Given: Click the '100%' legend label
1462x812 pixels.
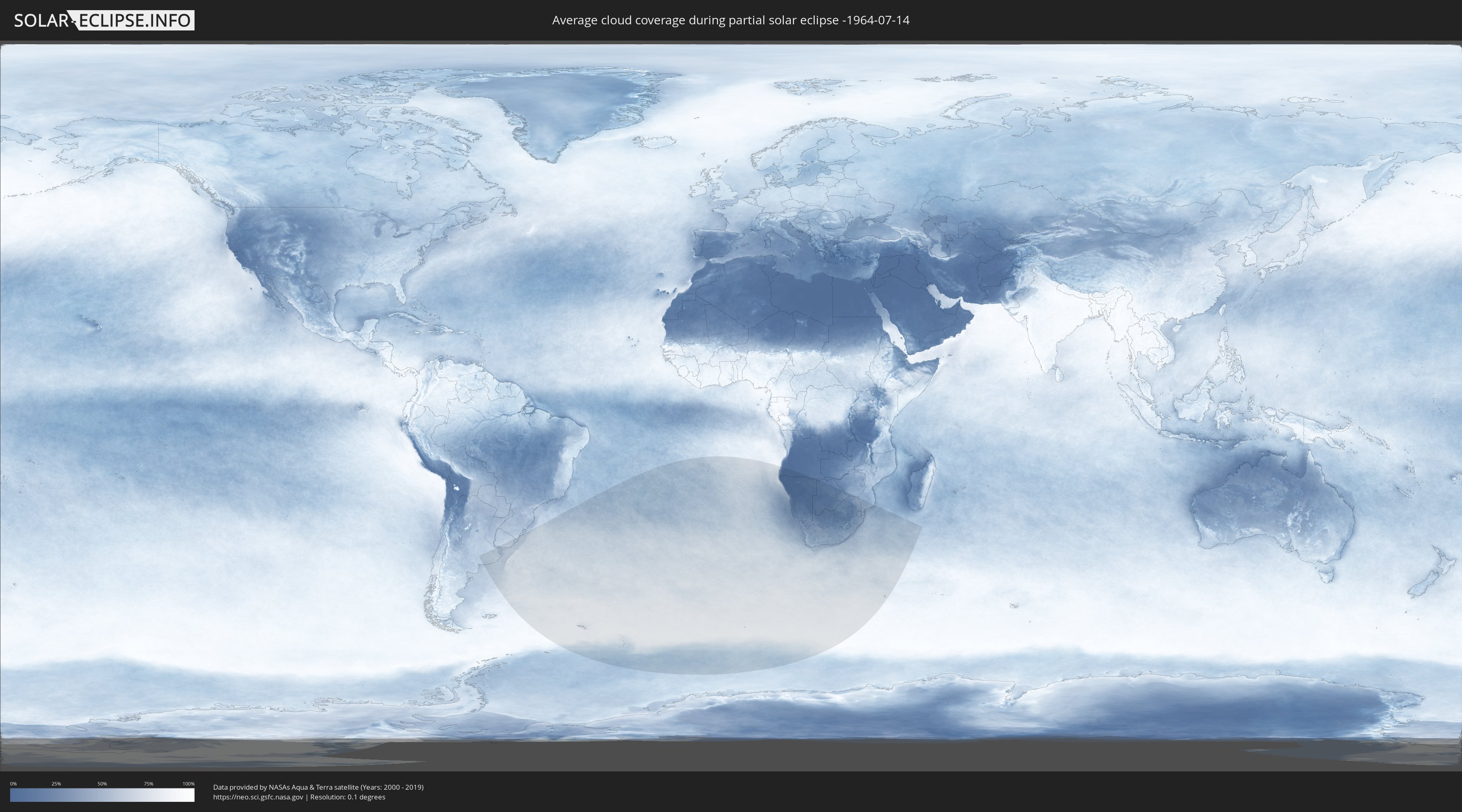Looking at the screenshot, I should 188,784.
